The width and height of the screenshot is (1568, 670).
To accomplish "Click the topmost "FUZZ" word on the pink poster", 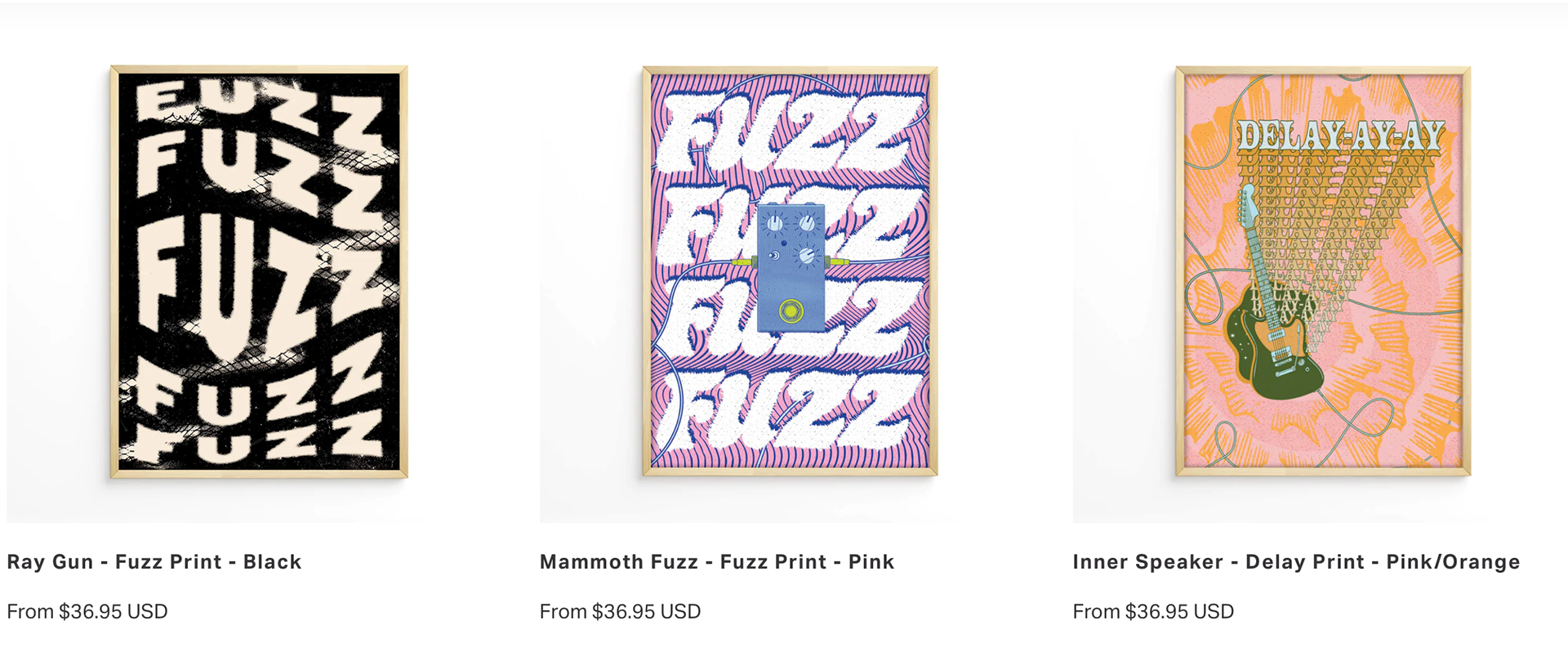I will point(788,131).
